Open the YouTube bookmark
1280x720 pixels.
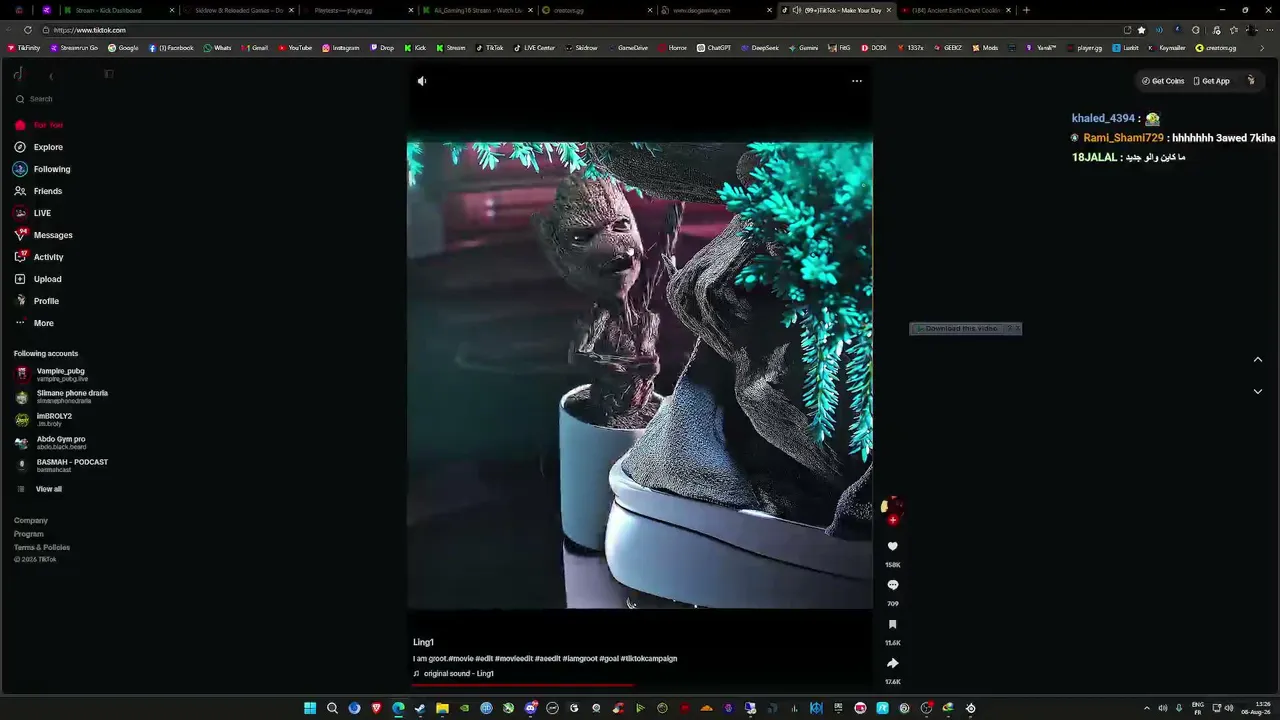click(295, 48)
